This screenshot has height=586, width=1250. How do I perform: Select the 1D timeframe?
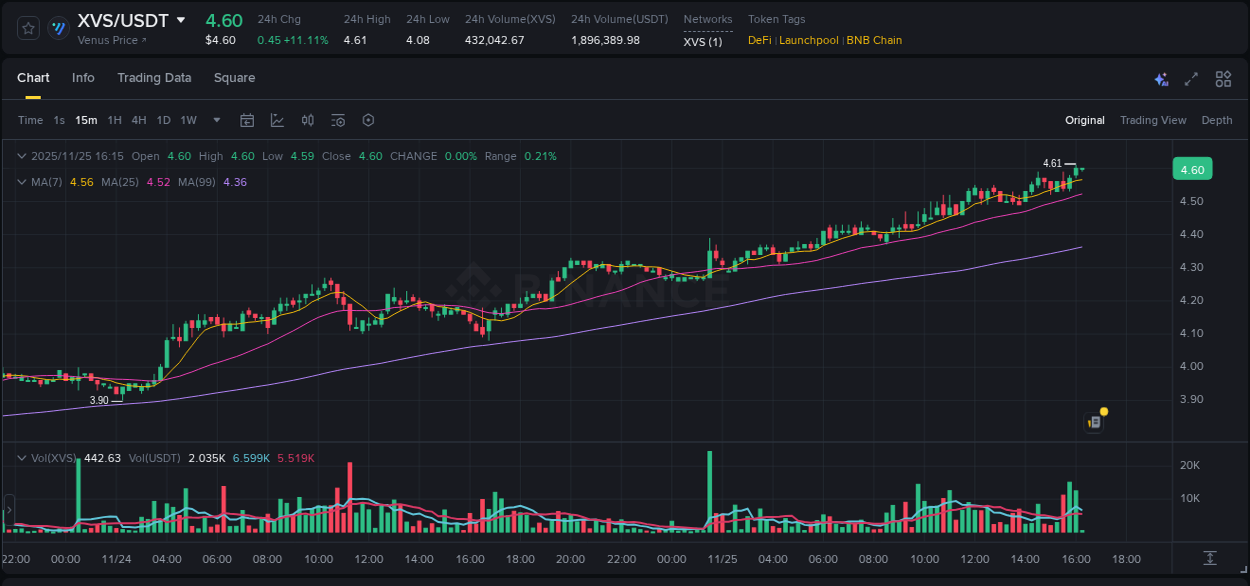(163, 120)
